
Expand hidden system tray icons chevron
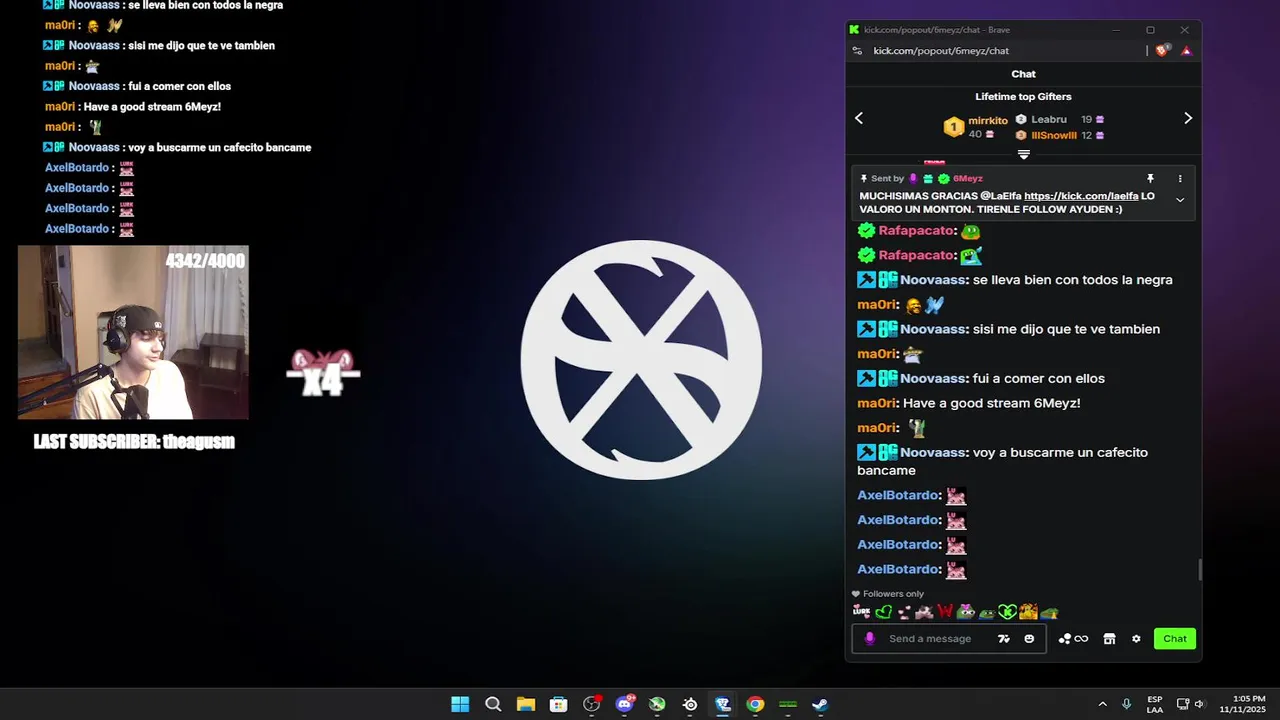click(1102, 704)
